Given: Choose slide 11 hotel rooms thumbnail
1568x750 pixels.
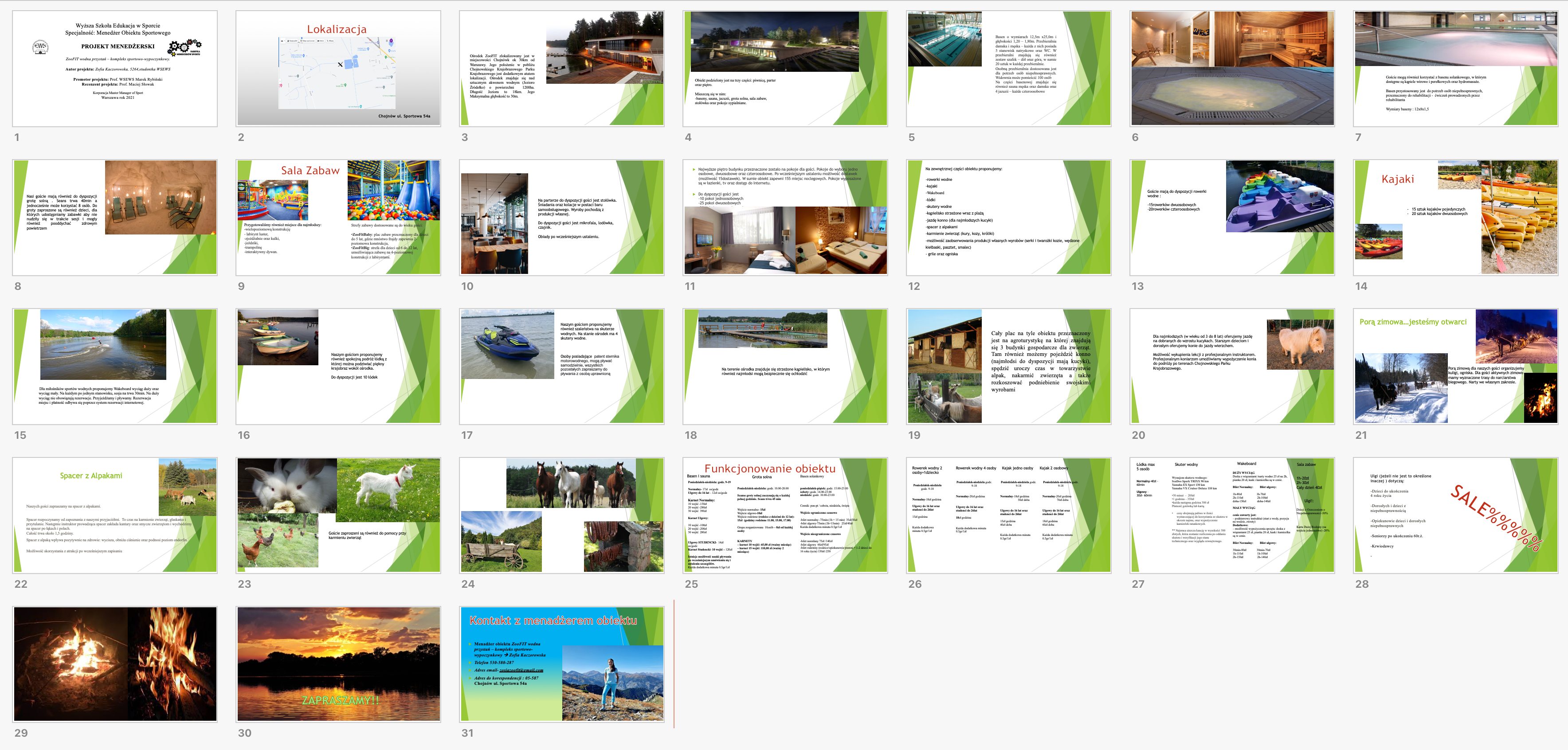Looking at the screenshot, I should [x=784, y=217].
